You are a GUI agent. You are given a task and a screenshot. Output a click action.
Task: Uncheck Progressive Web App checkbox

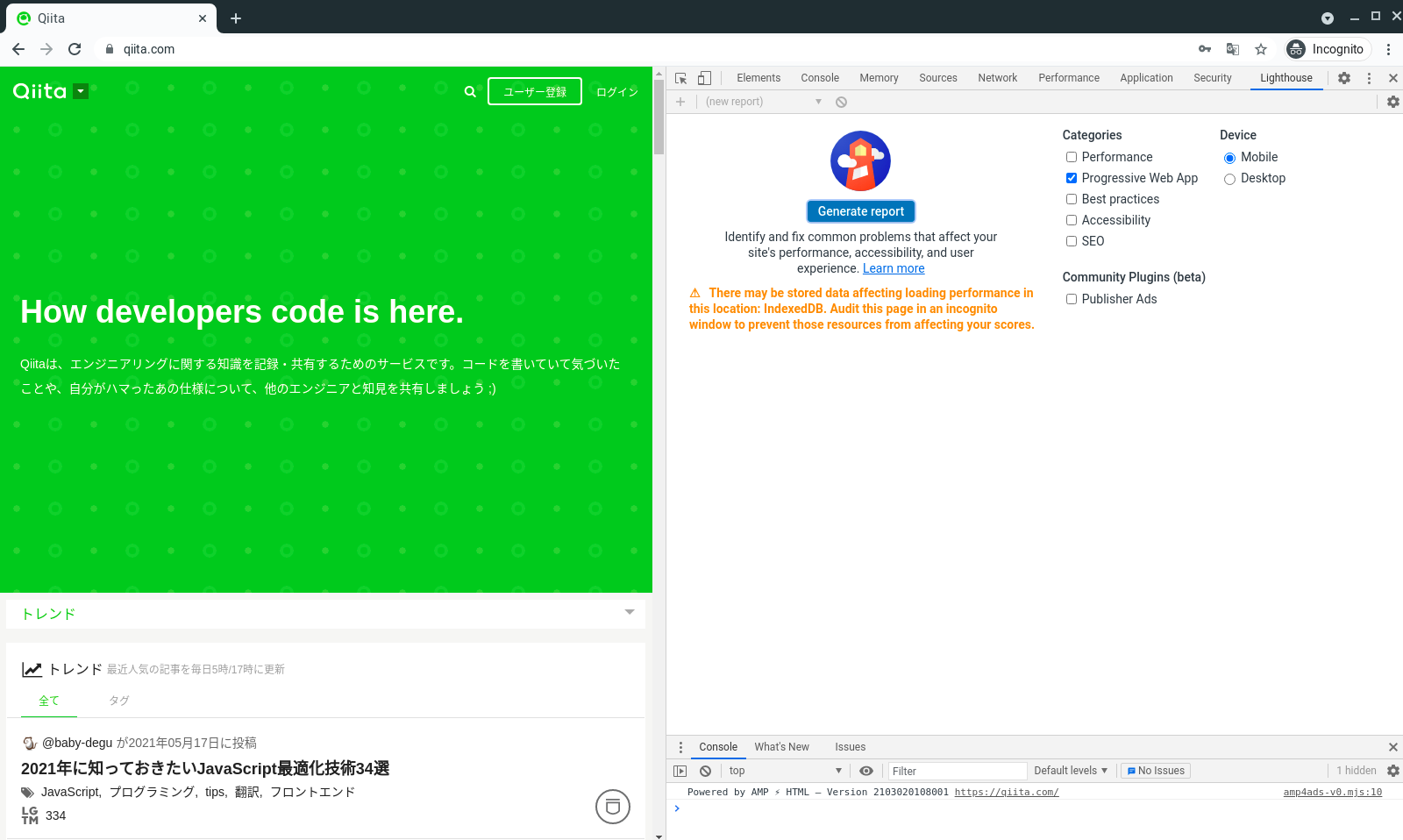[x=1072, y=178]
